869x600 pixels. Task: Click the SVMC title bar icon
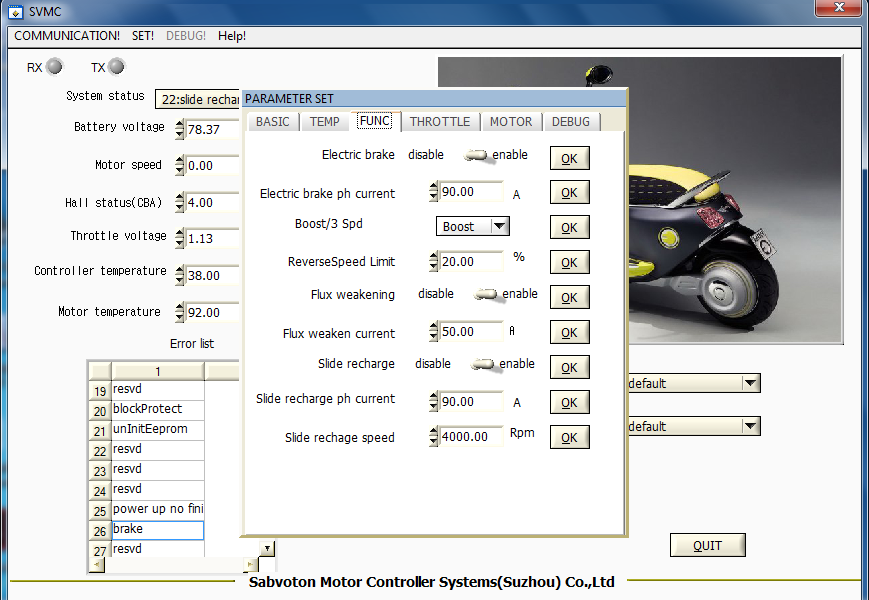tap(15, 11)
